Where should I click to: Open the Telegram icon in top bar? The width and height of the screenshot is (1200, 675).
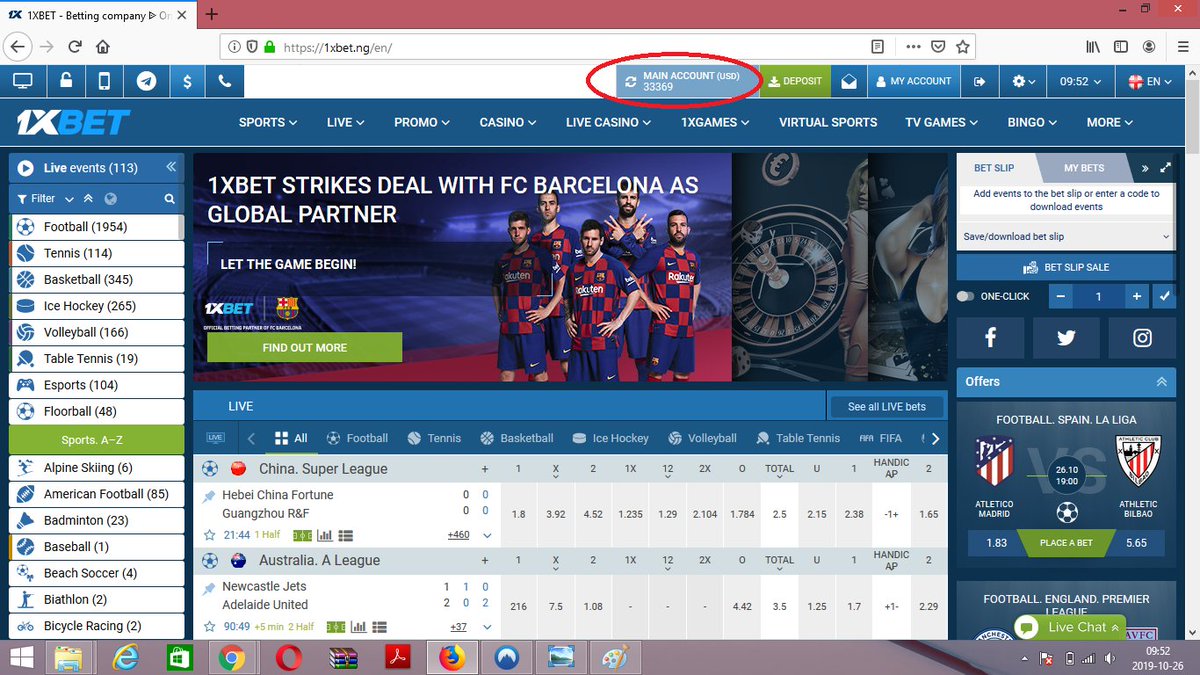tap(146, 81)
